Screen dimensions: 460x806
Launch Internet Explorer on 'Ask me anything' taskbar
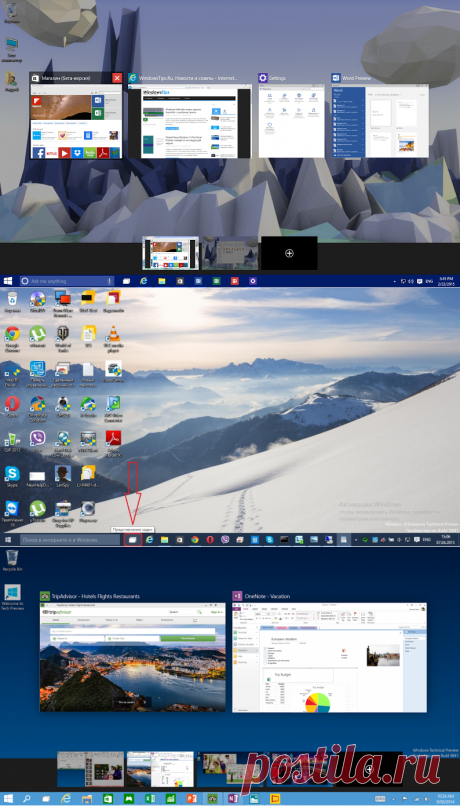point(144,281)
